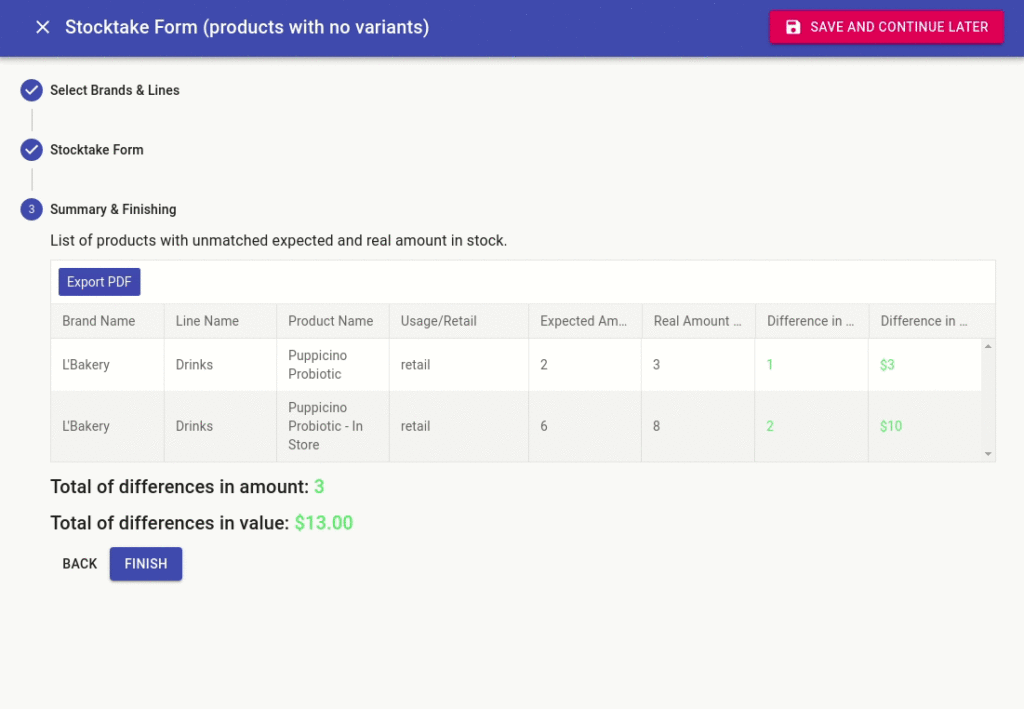
Task: Click real amount 3 in first row
Action: pyautogui.click(x=656, y=364)
